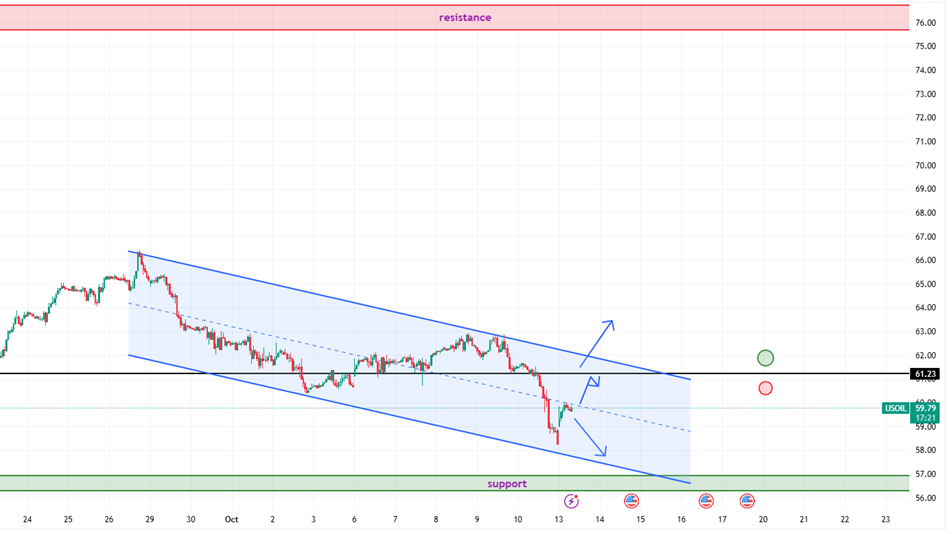Click the 61.23 price level label
Viewport: 952px width, 534px height.
coord(925,374)
